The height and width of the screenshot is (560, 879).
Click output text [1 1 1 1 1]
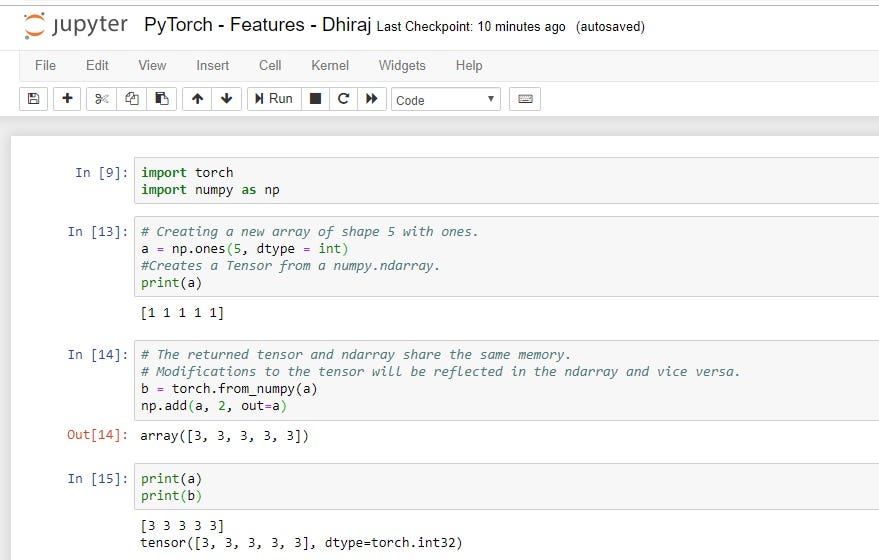(x=182, y=313)
